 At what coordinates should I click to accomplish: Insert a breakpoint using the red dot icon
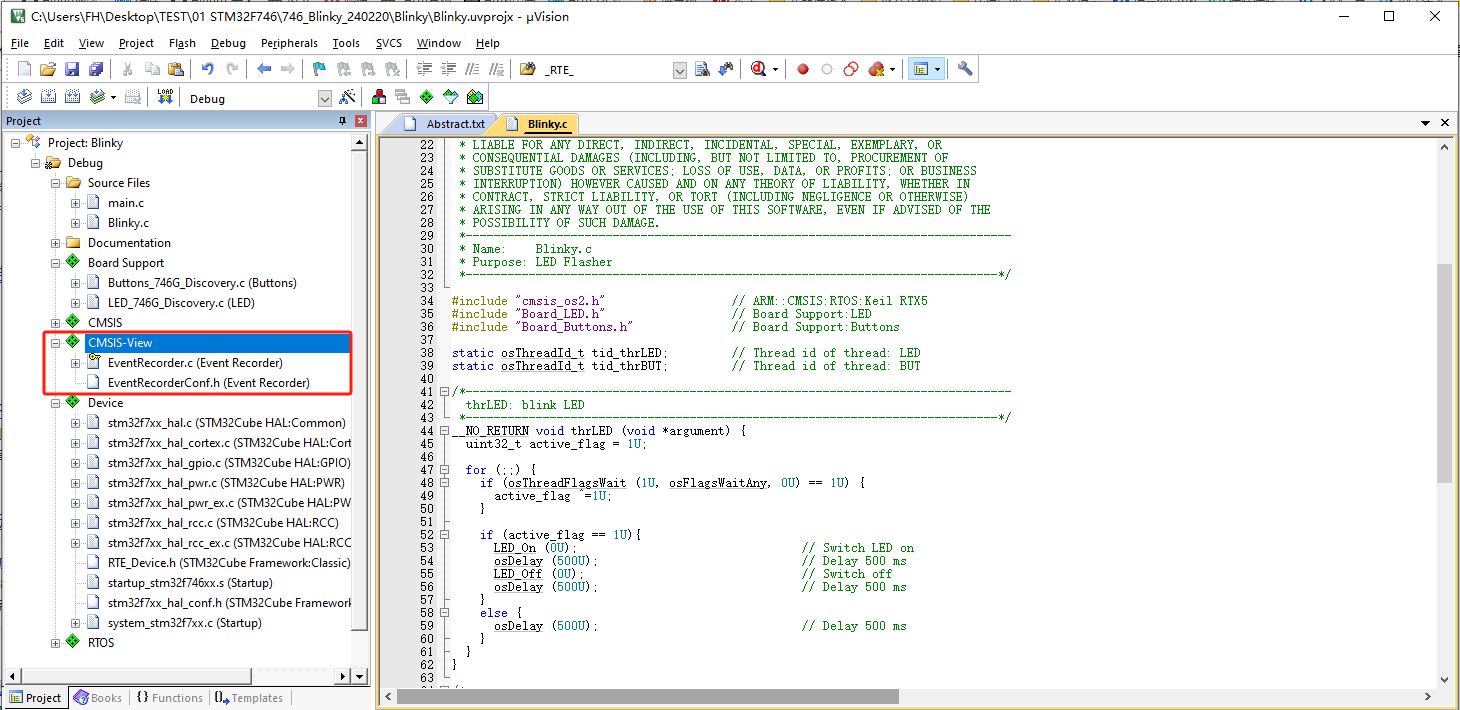[x=802, y=69]
